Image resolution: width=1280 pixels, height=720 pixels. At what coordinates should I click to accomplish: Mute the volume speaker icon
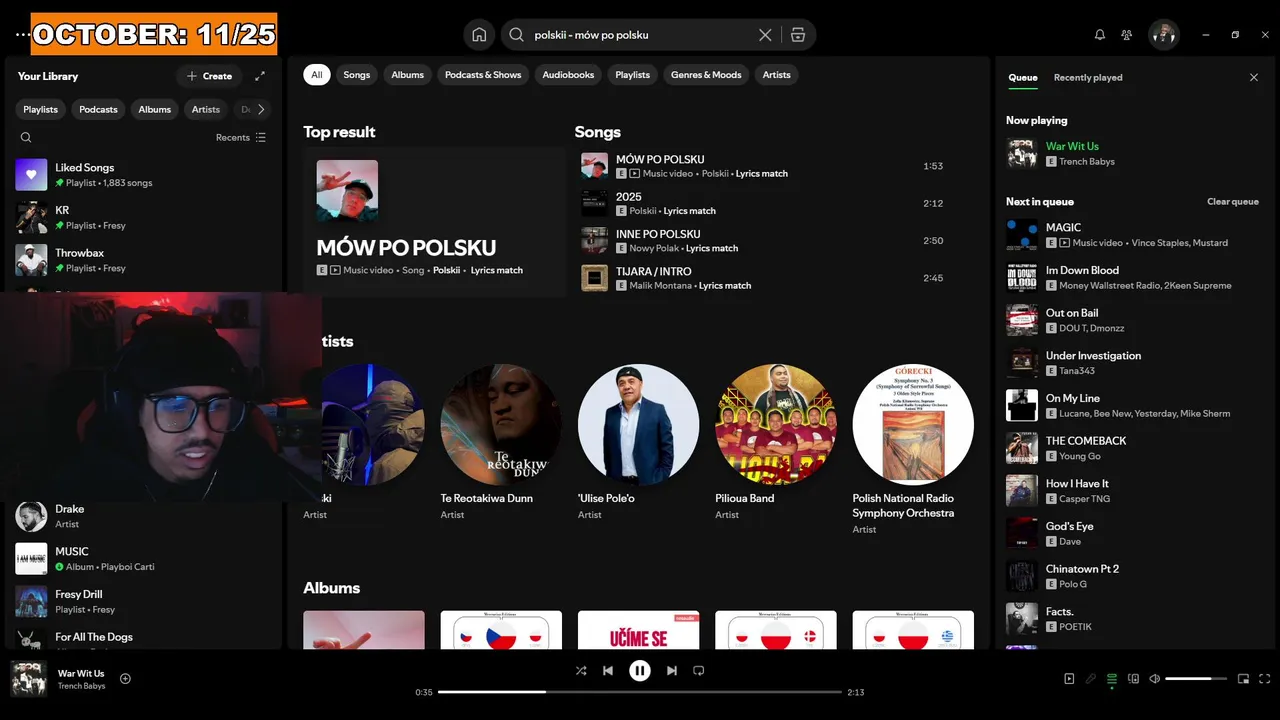coord(1155,679)
